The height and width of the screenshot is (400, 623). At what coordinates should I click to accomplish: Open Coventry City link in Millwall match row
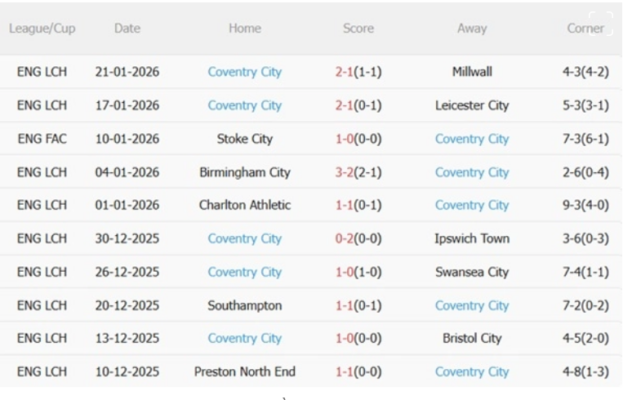(245, 72)
